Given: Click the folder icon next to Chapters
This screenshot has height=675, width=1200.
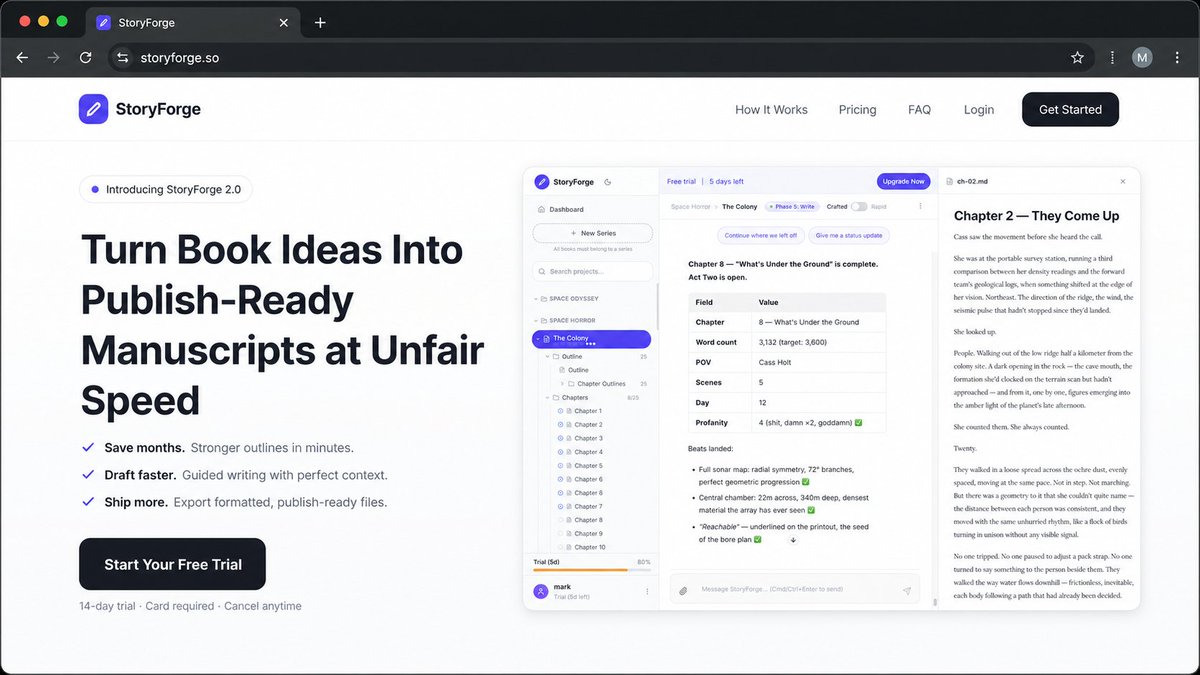Looking at the screenshot, I should pos(556,398).
